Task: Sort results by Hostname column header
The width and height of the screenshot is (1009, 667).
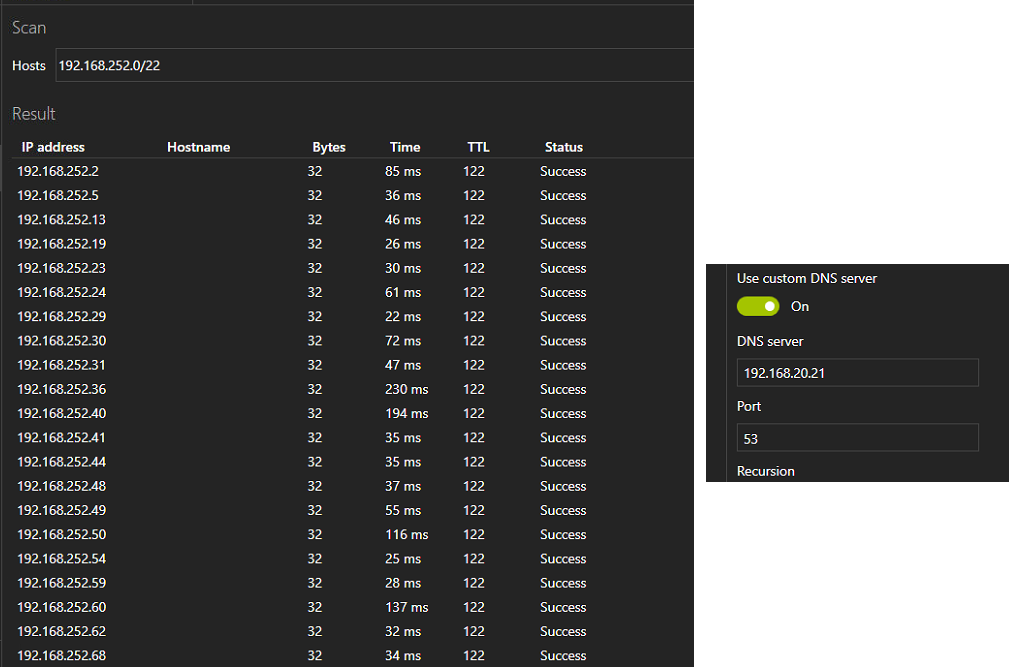Action: [x=198, y=147]
